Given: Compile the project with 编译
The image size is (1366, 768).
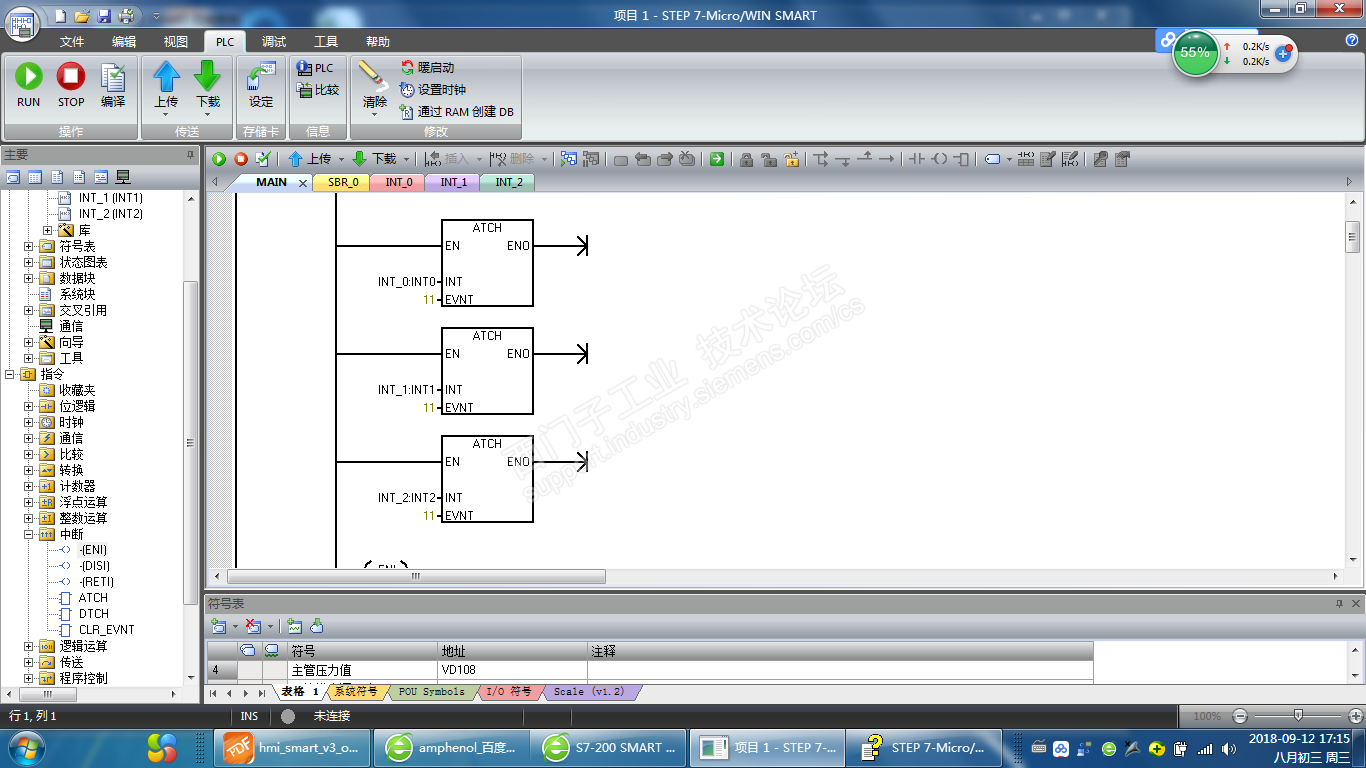Looking at the screenshot, I should click(113, 85).
